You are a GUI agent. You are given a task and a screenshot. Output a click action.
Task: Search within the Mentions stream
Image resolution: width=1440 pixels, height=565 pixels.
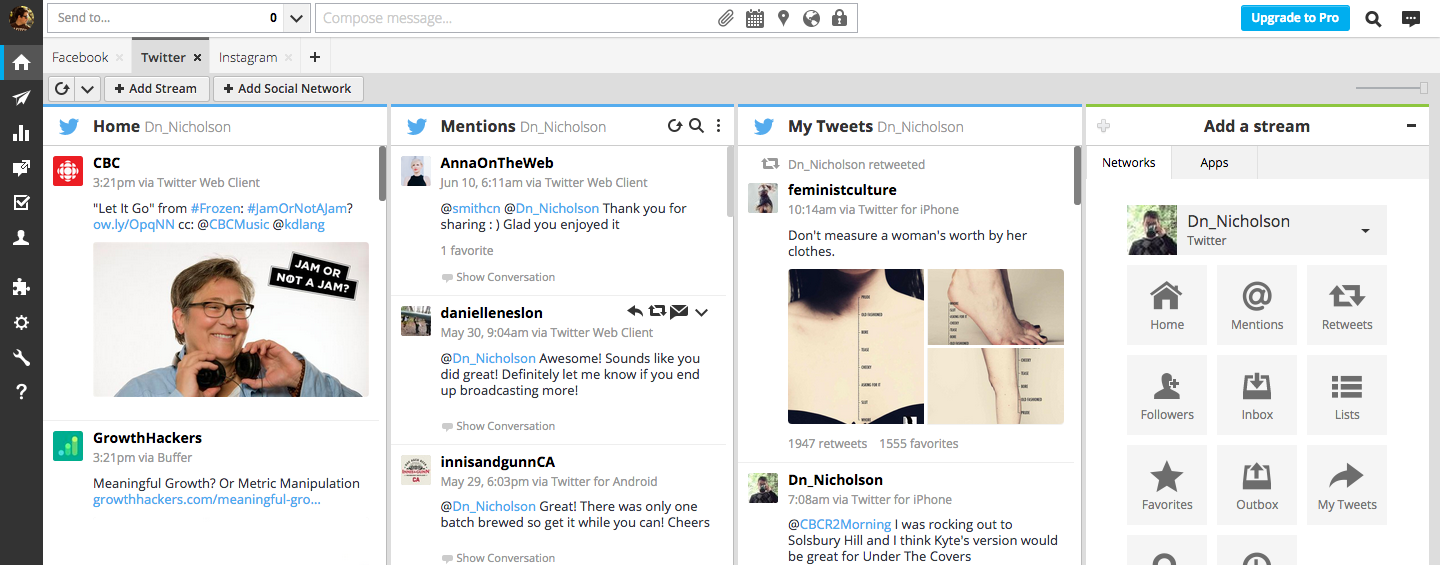697,126
